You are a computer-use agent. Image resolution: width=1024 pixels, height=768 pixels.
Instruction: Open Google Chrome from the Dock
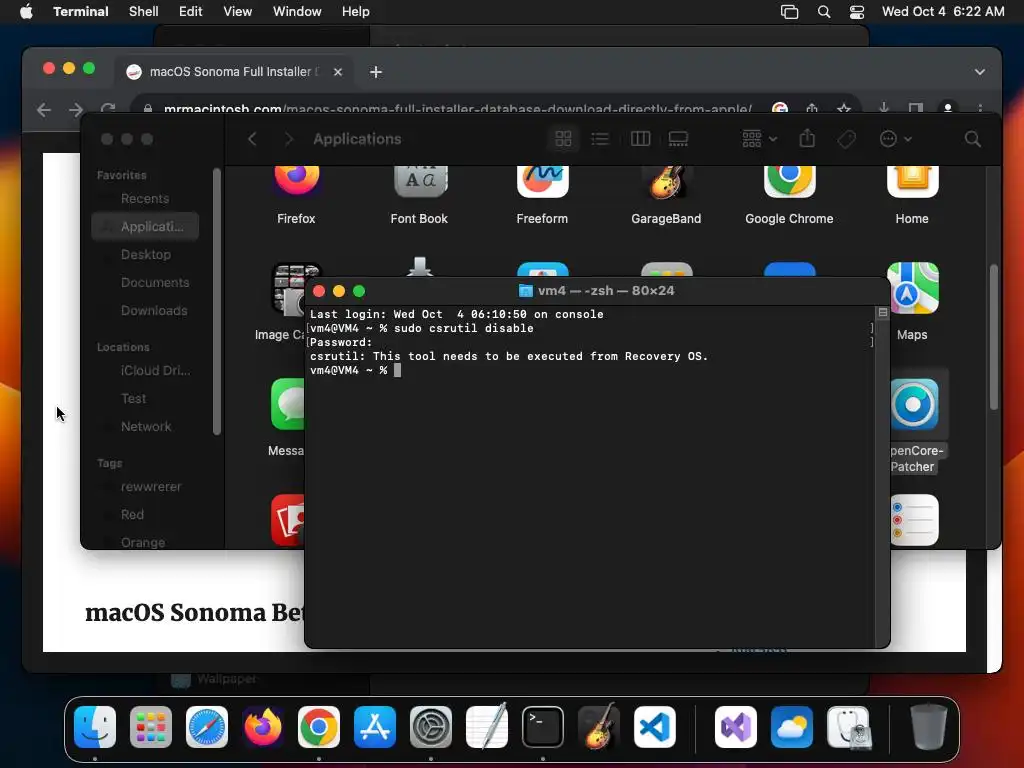(319, 727)
